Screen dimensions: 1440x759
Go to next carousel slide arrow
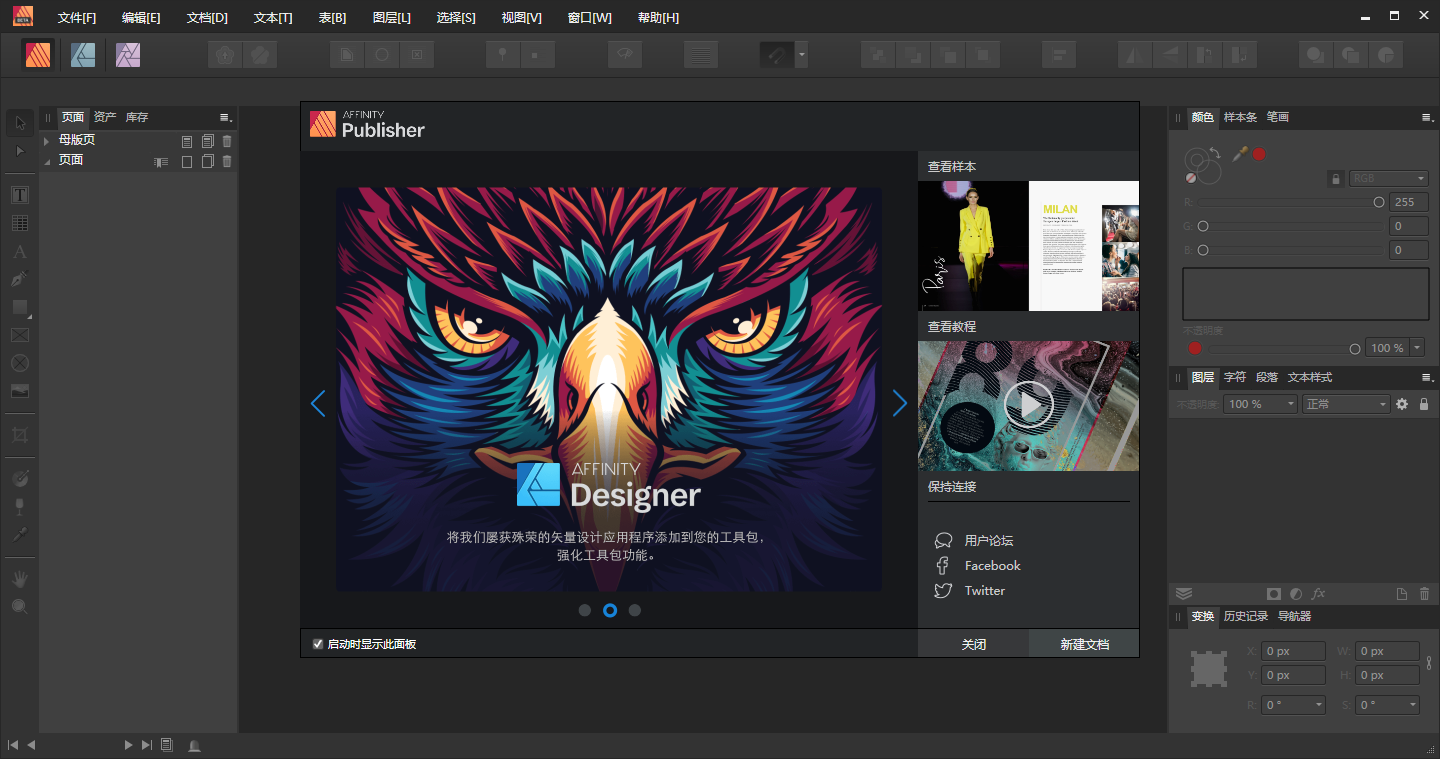click(900, 403)
